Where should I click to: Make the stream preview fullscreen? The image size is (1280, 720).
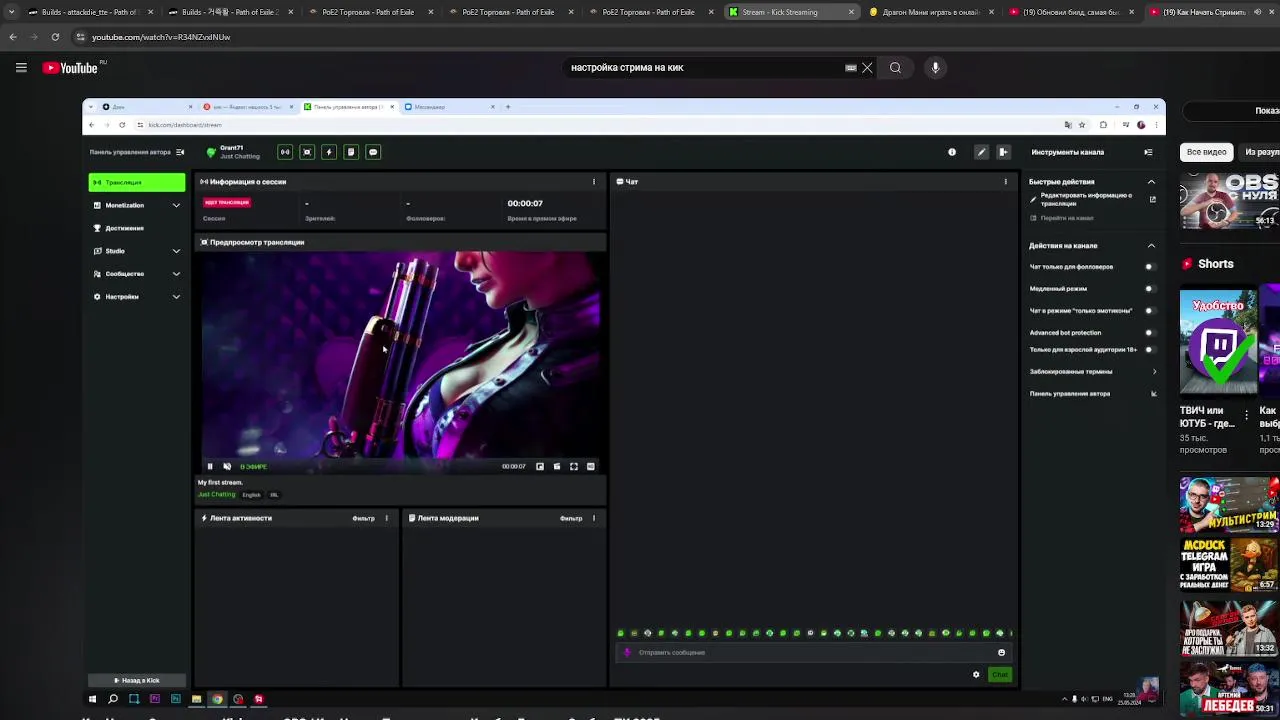click(574, 467)
